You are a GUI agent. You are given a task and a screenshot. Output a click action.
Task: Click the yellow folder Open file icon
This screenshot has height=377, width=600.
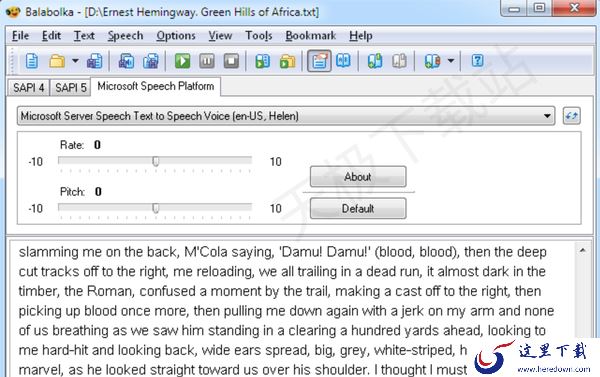click(57, 61)
